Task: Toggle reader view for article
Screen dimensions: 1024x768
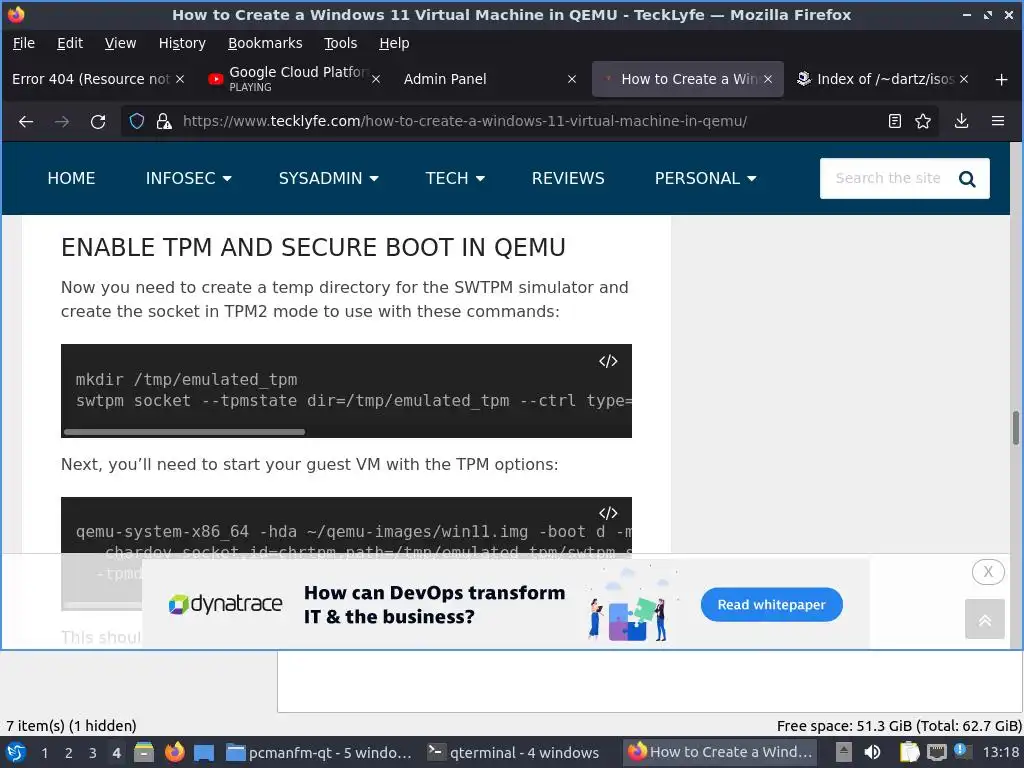Action: (x=895, y=121)
